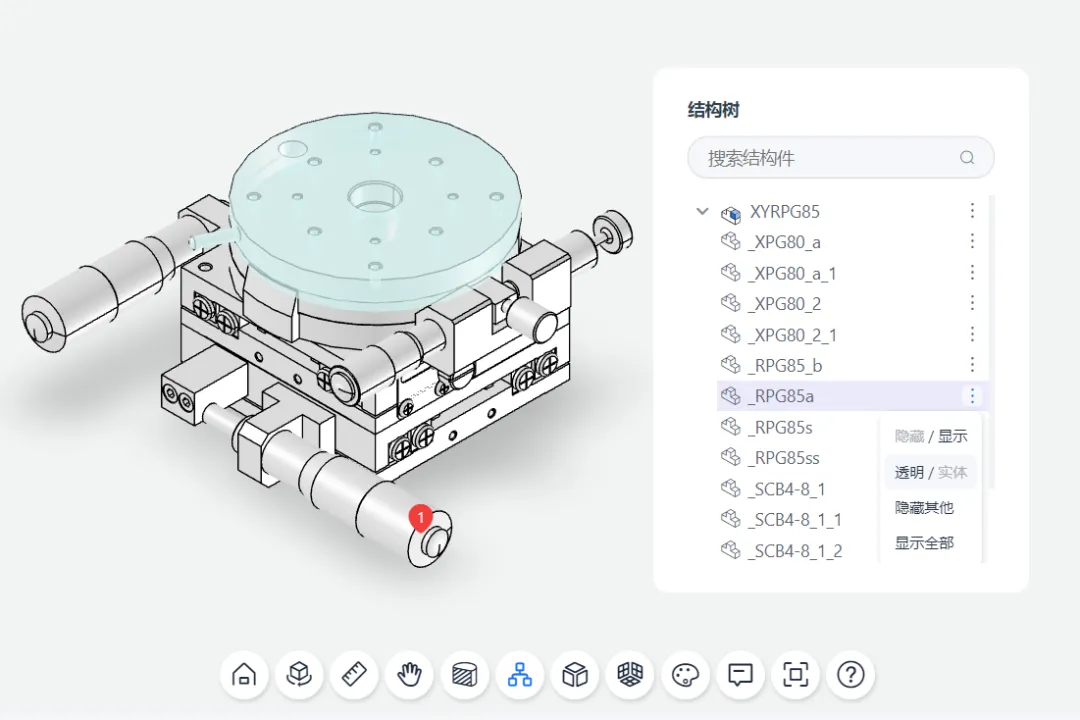Open the help question mark icon
The image size is (1080, 720).
point(850,675)
